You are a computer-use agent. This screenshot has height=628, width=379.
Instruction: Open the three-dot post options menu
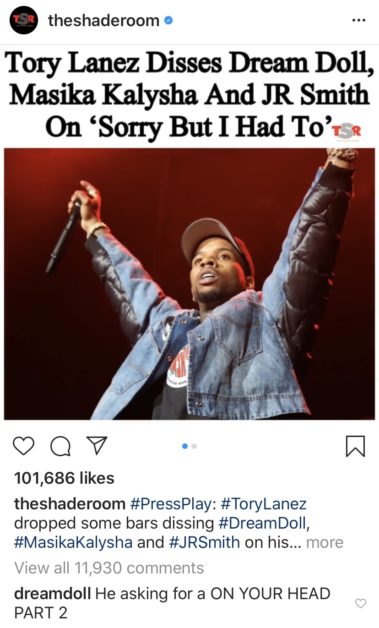pos(358,20)
